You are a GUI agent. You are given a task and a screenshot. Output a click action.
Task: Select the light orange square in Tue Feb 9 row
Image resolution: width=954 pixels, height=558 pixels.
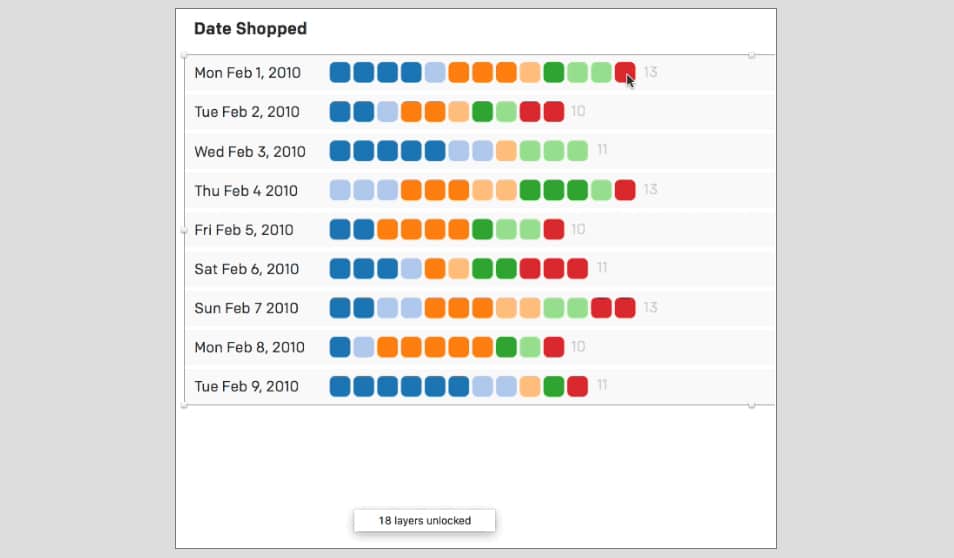click(x=530, y=386)
